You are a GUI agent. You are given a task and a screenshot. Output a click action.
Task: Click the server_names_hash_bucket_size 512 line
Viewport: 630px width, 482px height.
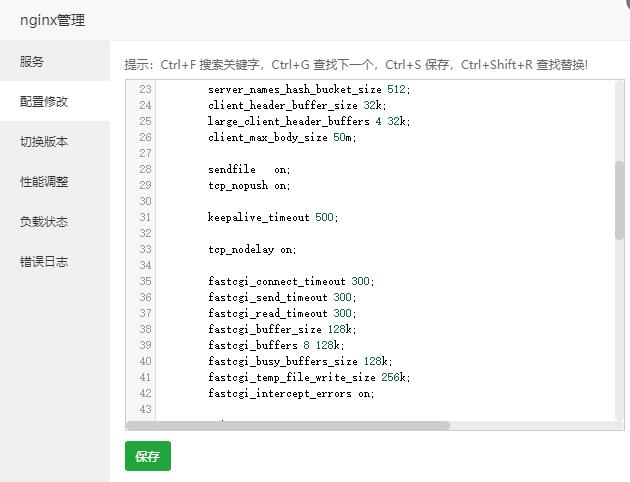tap(309, 89)
